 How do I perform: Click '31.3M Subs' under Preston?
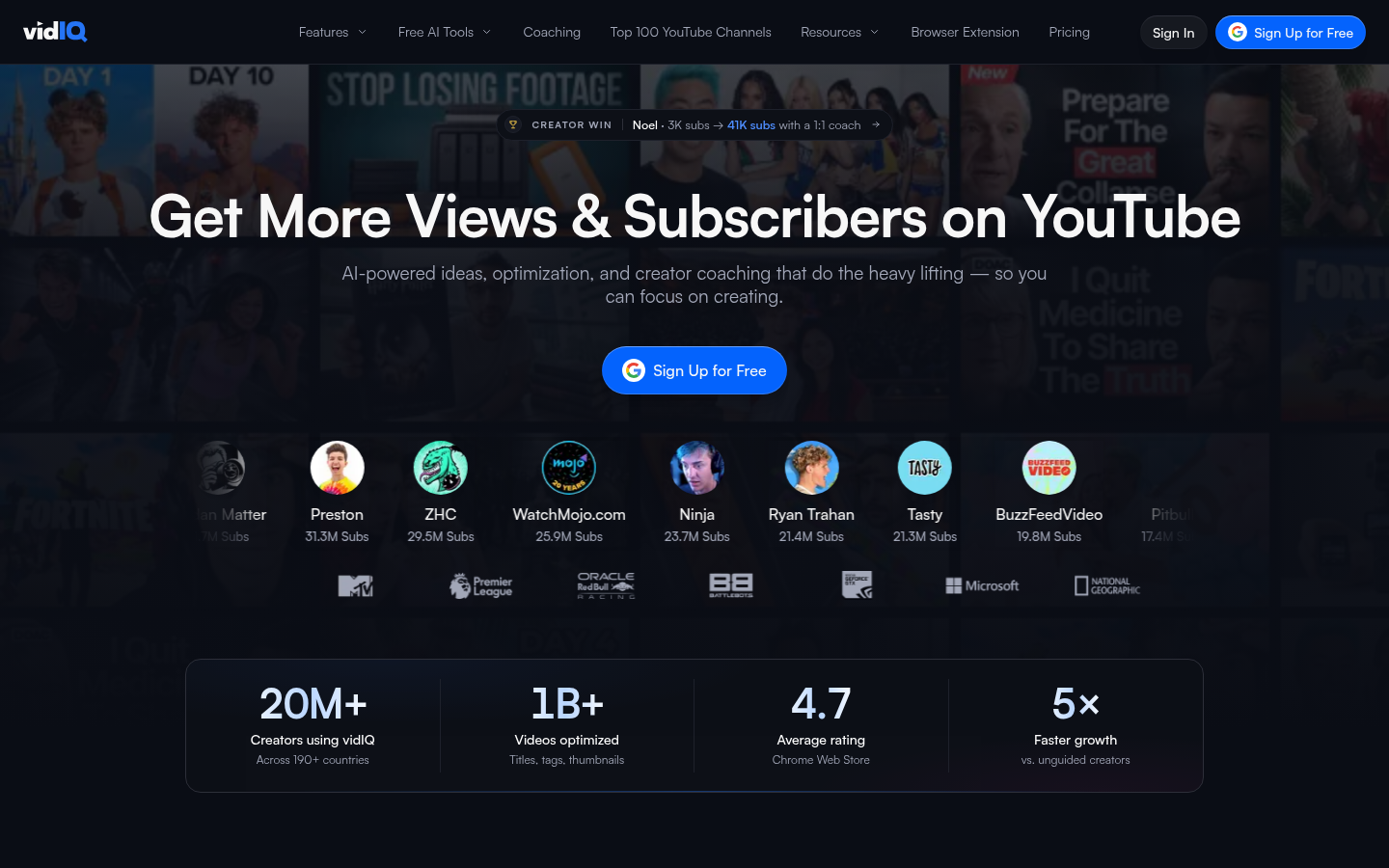(337, 536)
